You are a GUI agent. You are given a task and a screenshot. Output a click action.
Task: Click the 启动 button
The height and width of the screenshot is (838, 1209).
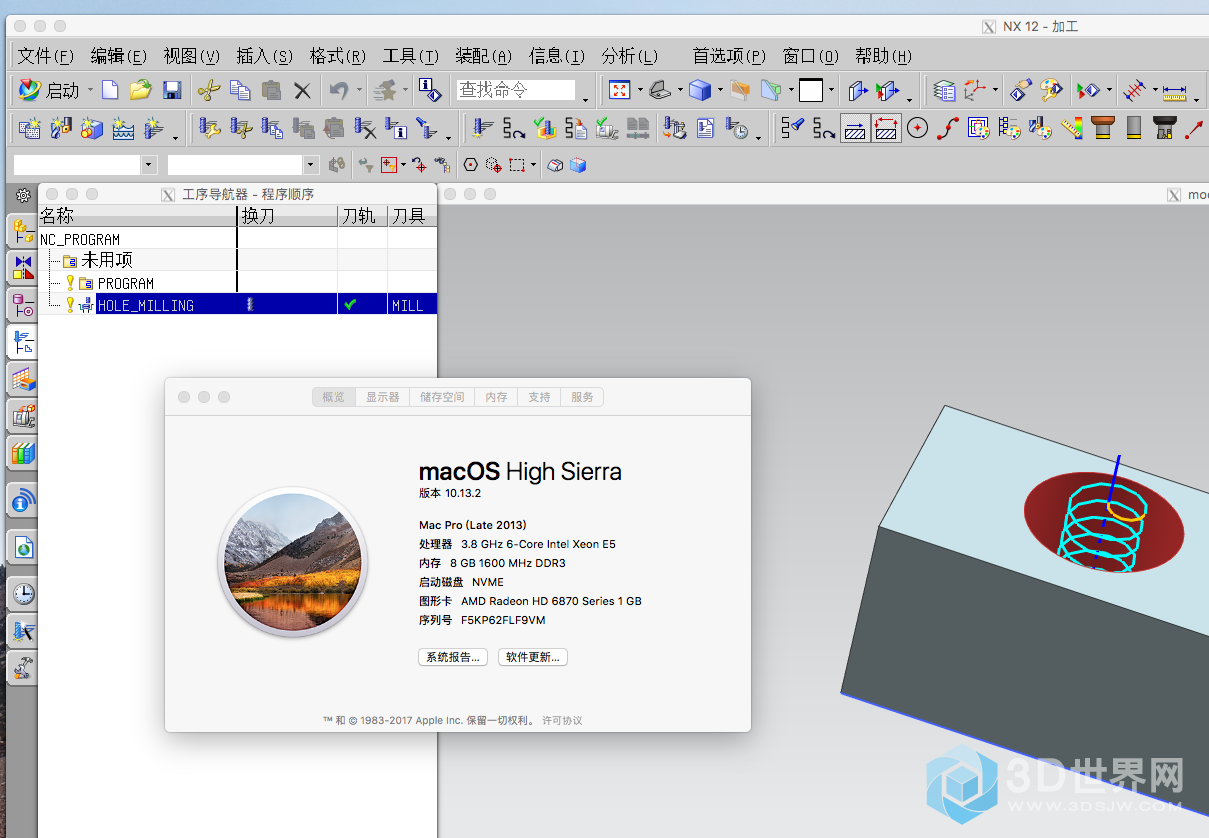tap(50, 90)
